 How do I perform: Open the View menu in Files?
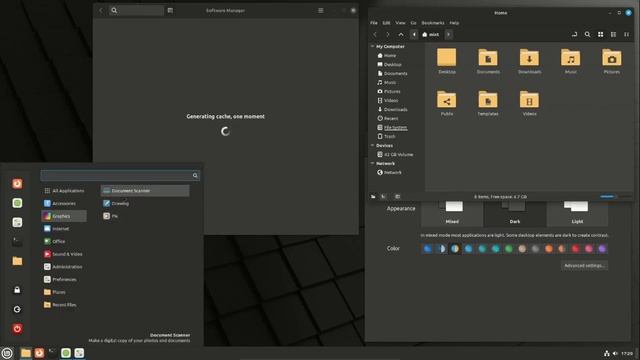tap(400, 23)
